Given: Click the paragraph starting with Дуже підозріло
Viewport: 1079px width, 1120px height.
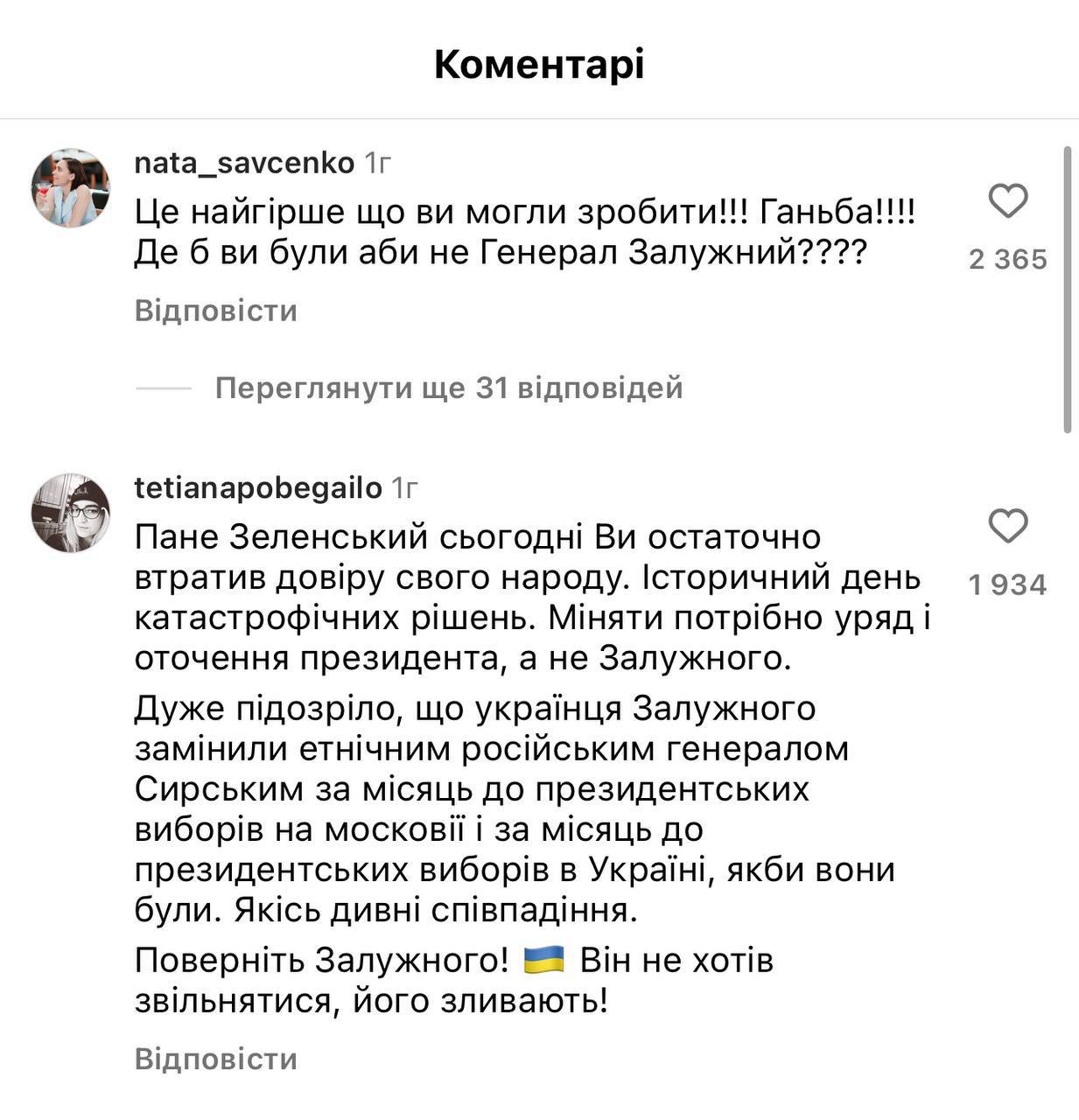Looking at the screenshot, I should pos(516,808).
